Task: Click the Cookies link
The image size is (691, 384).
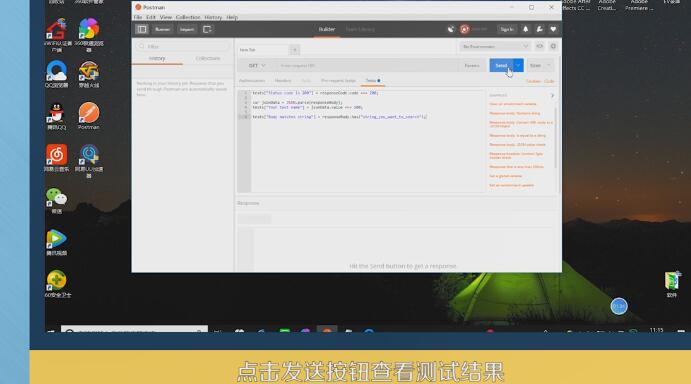Action: click(533, 81)
